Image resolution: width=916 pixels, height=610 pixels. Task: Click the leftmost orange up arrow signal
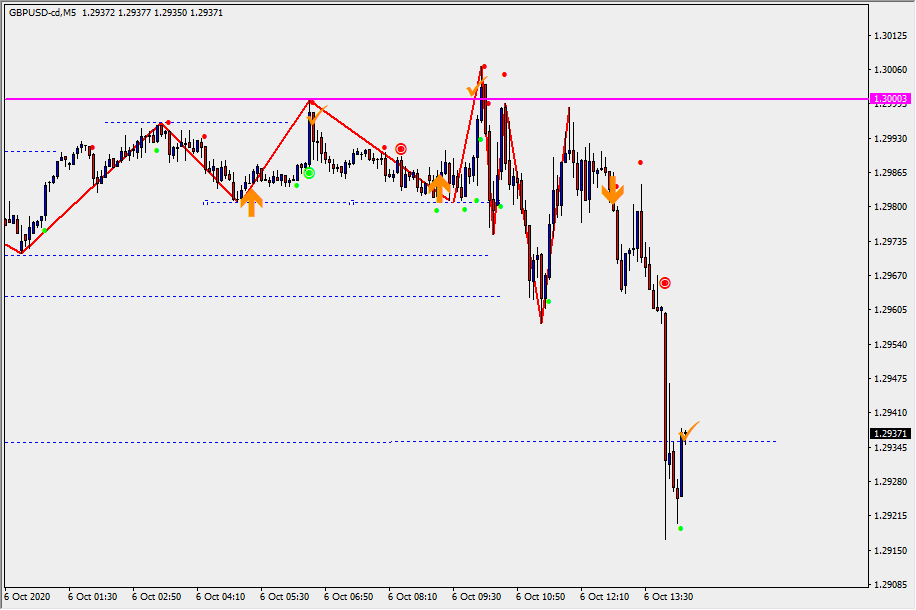251,202
